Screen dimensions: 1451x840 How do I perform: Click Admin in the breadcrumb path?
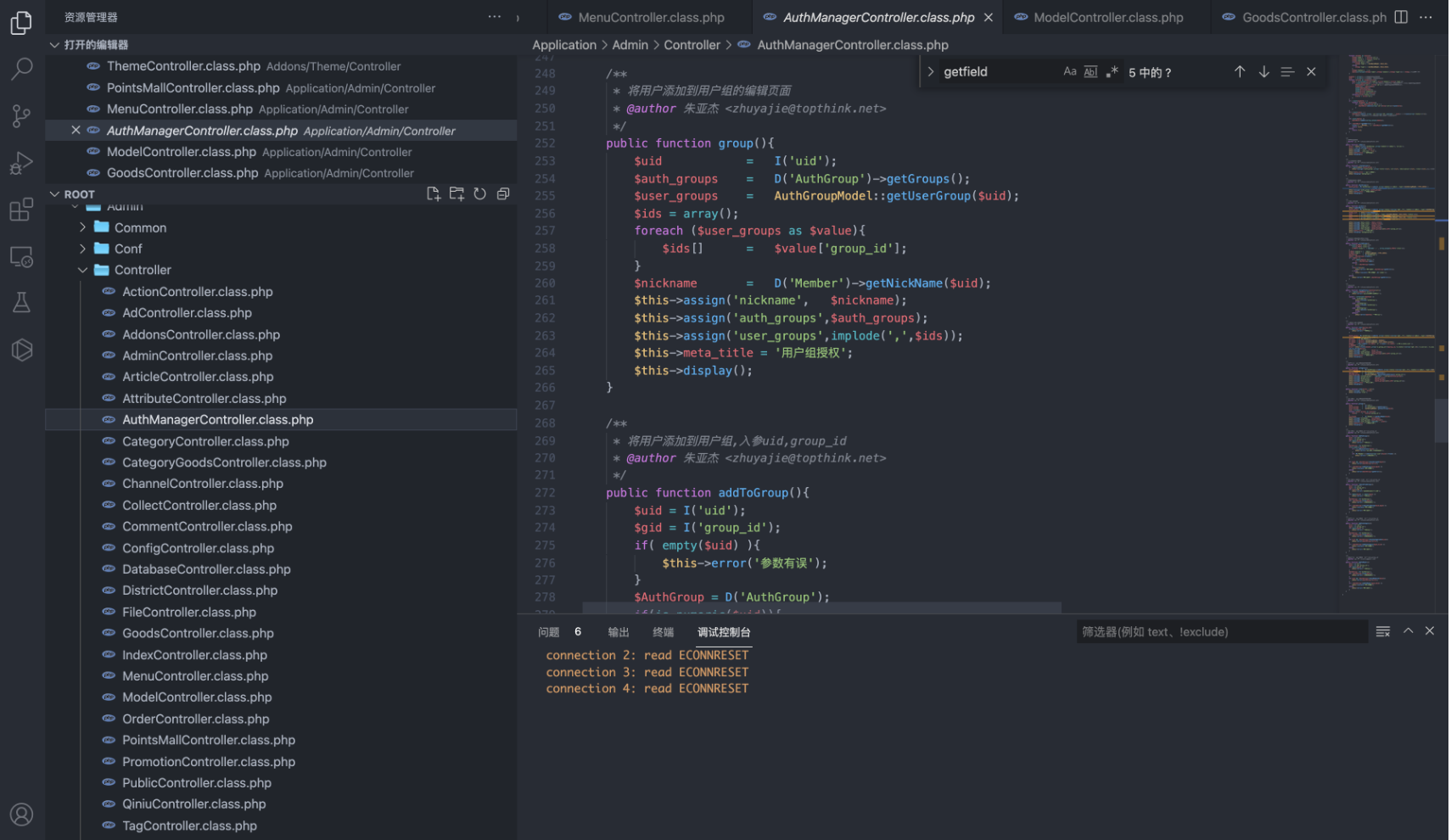630,45
